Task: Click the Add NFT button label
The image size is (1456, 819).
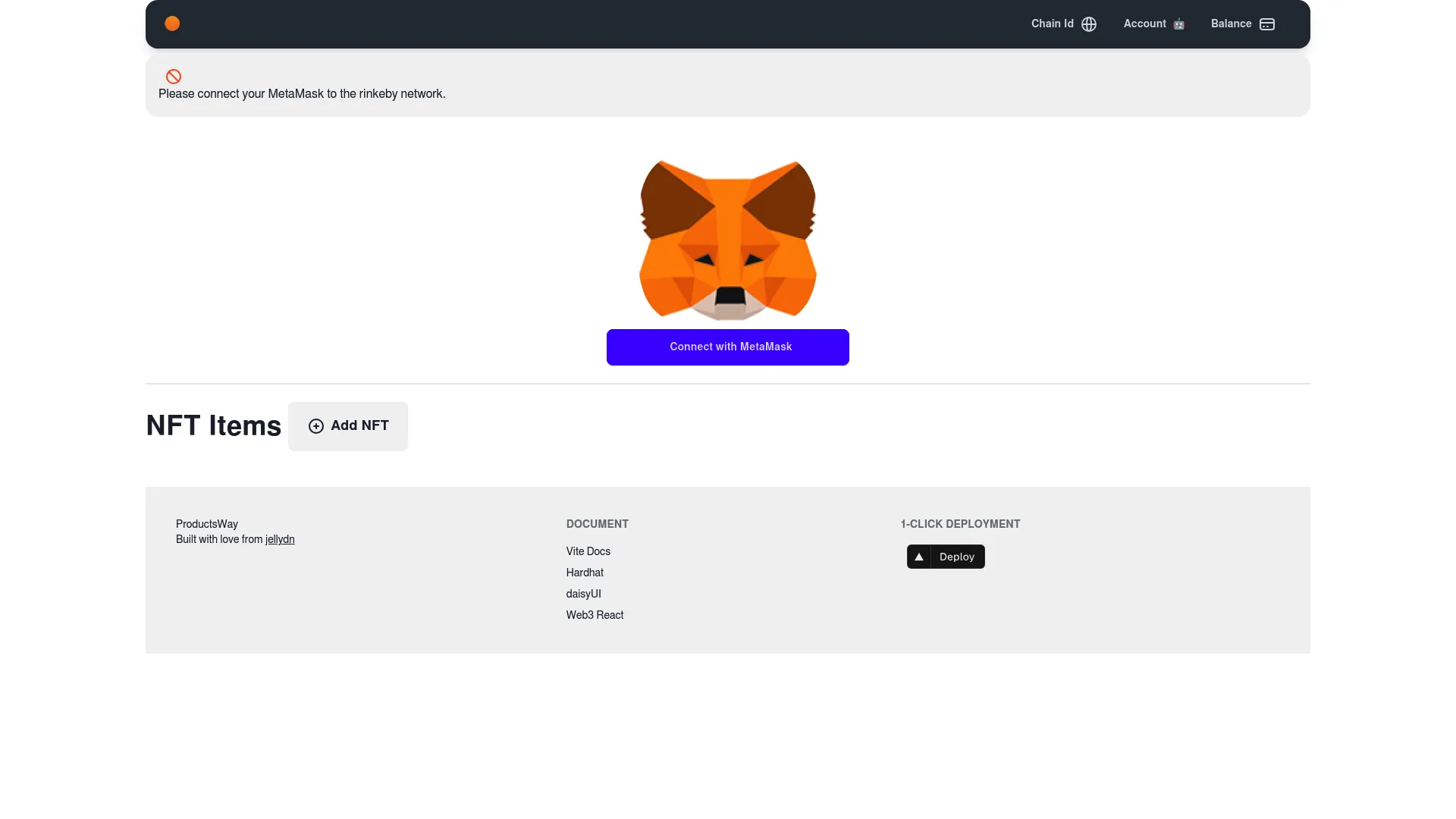Action: tap(359, 425)
